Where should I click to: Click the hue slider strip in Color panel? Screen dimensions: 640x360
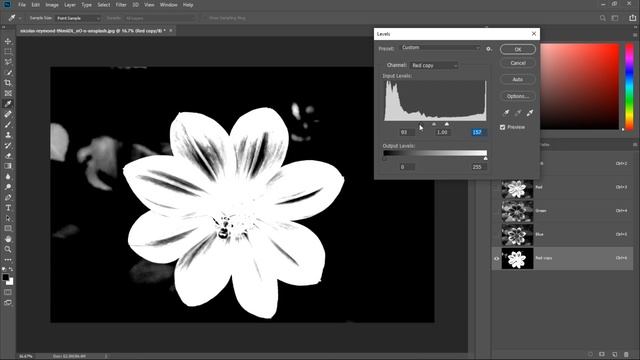coord(629,87)
